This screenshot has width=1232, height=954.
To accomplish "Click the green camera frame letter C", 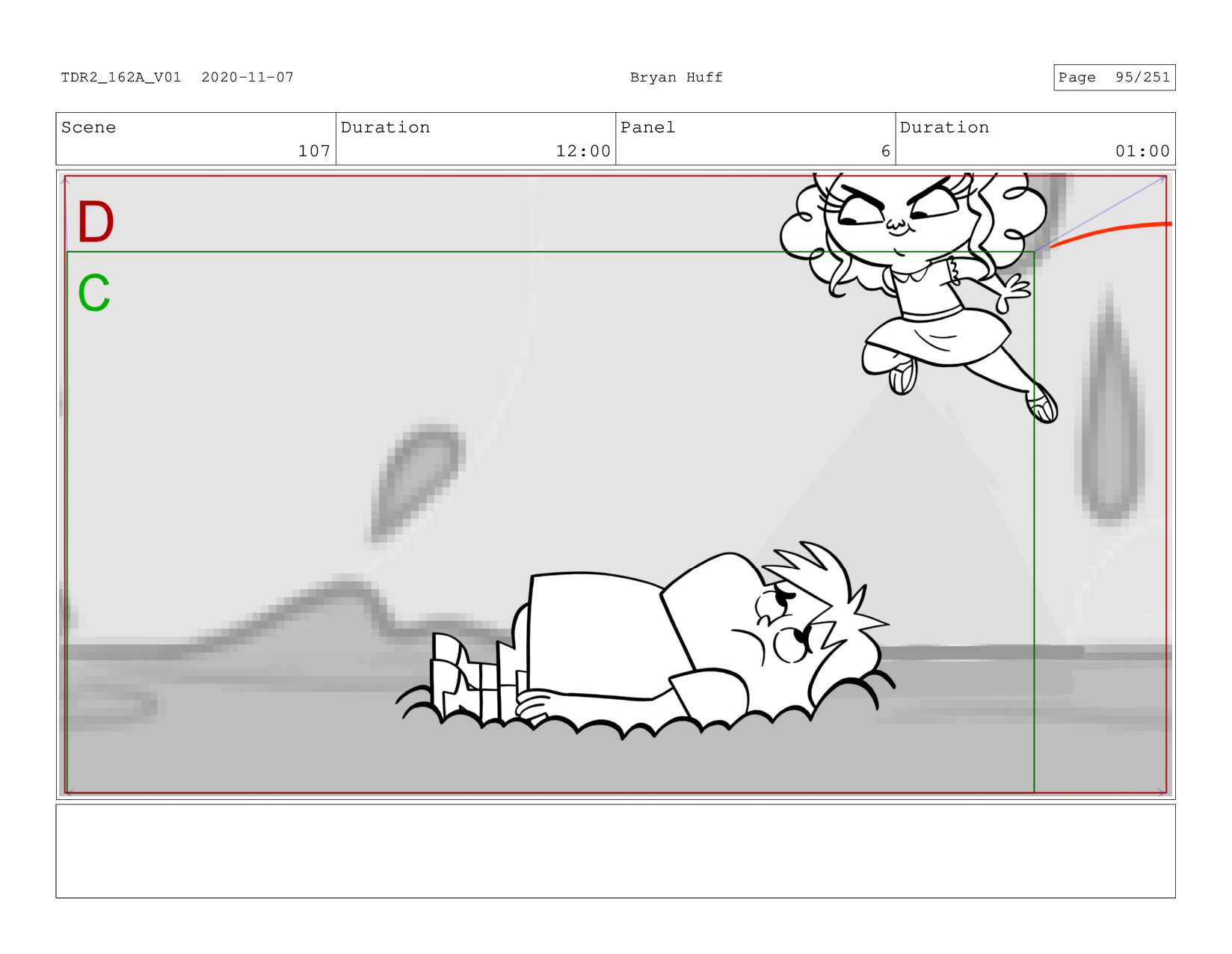I will [94, 292].
